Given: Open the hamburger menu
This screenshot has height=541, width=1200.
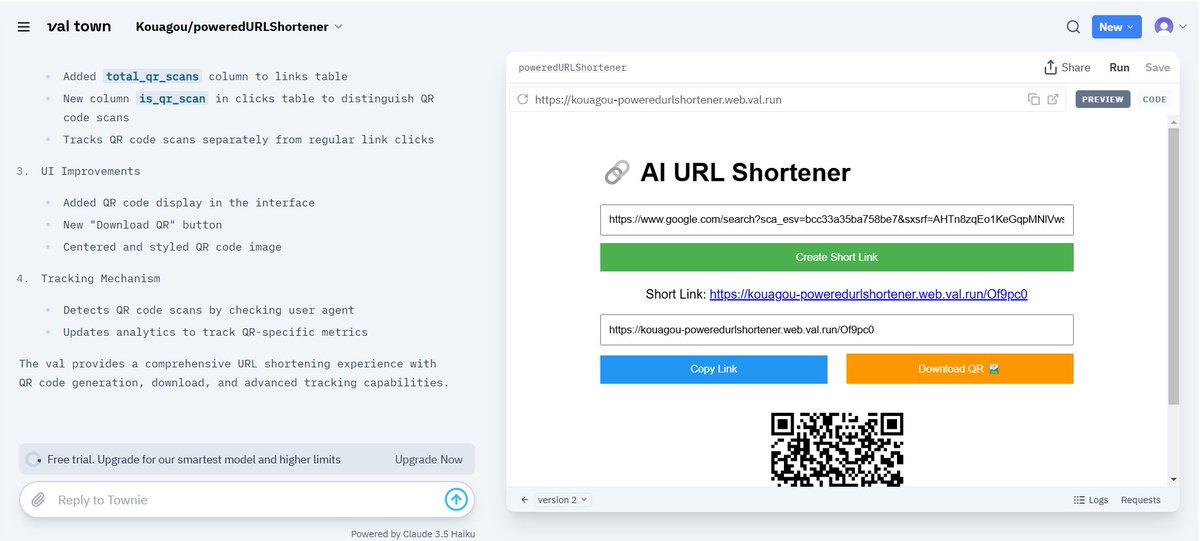Looking at the screenshot, I should pyautogui.click(x=23, y=27).
